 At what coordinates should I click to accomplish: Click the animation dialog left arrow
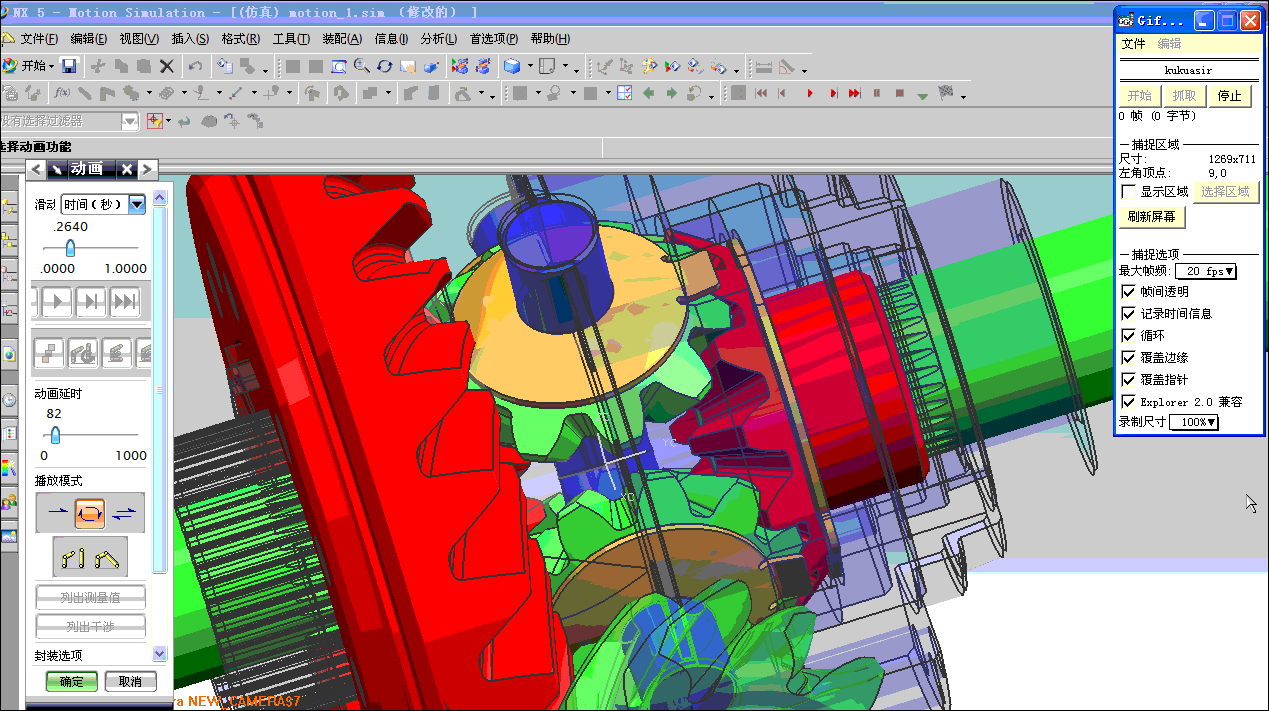[36, 169]
